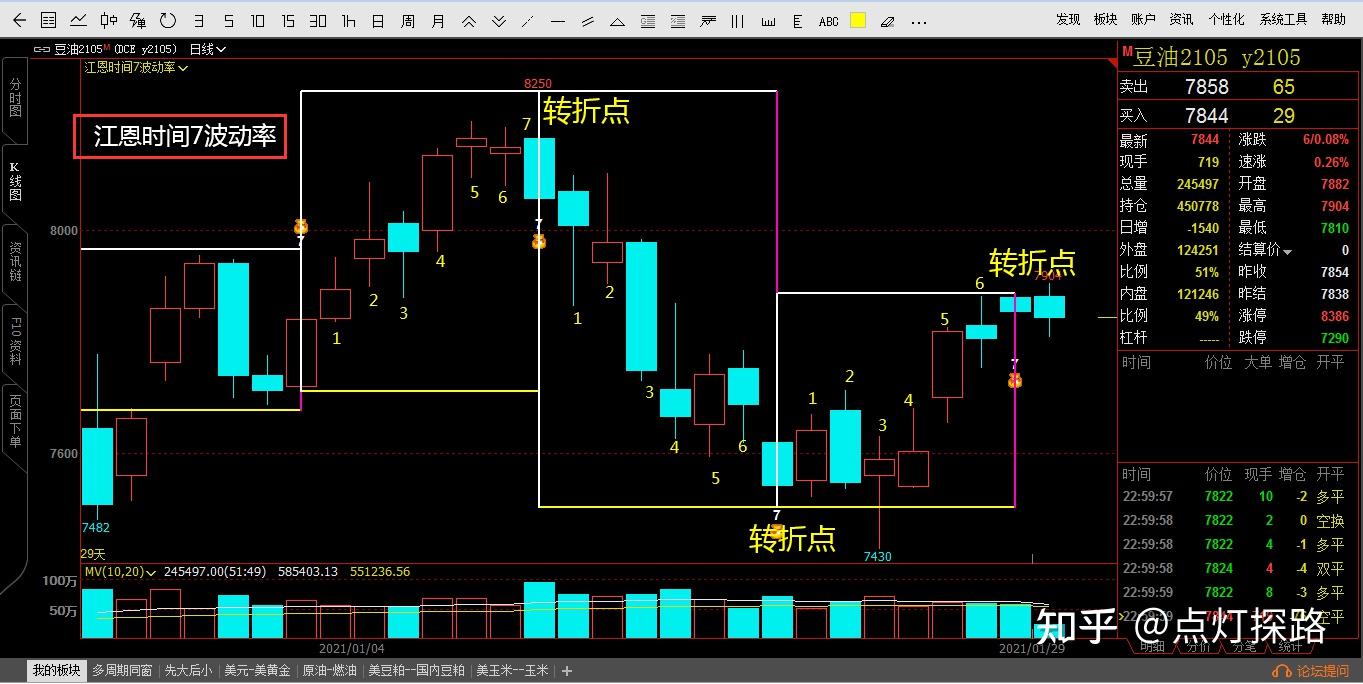Click the link icon beside 豆油2105
This screenshot has height=684, width=1363.
click(x=41, y=49)
